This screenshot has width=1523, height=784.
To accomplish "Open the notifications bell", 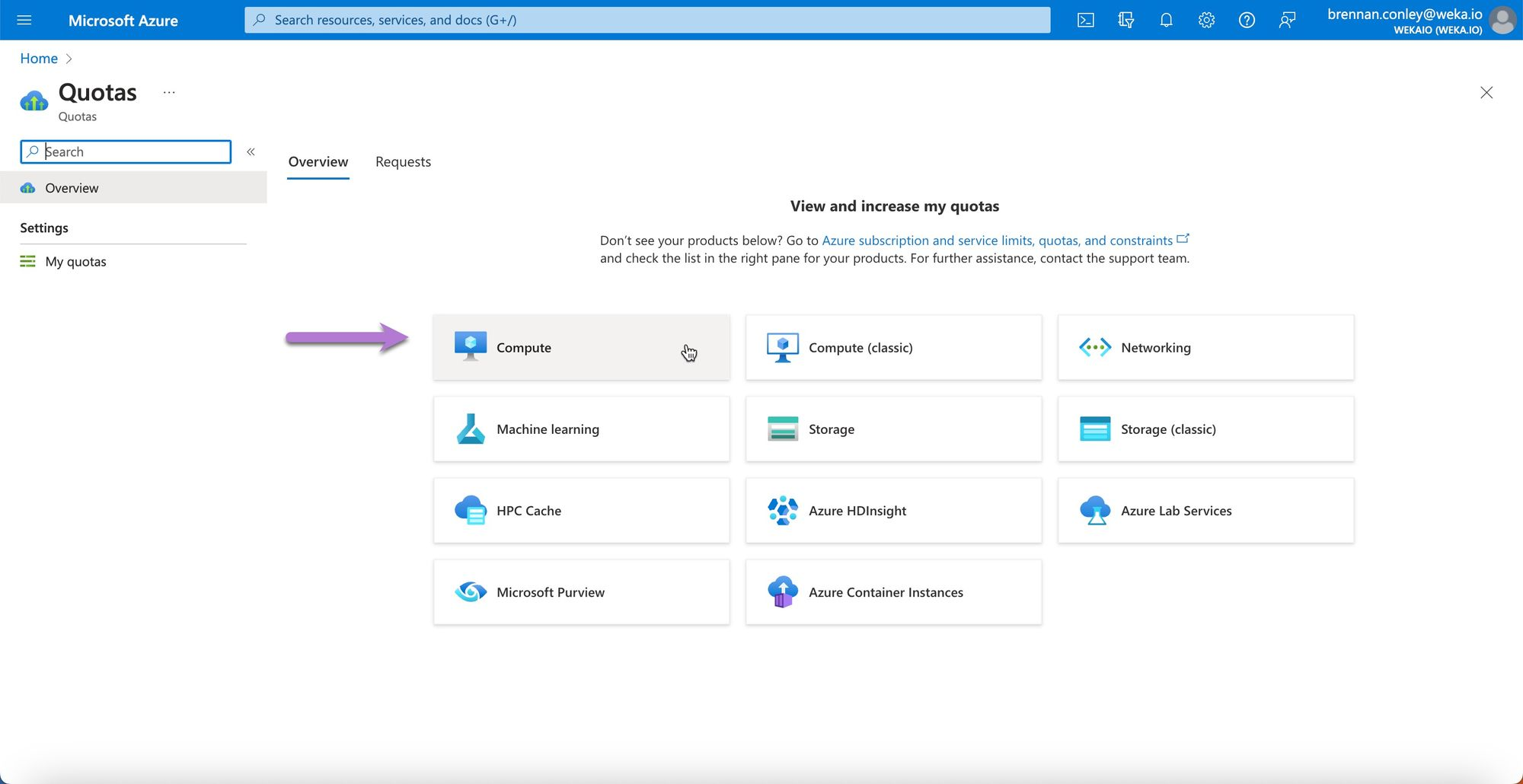I will click(x=1166, y=21).
